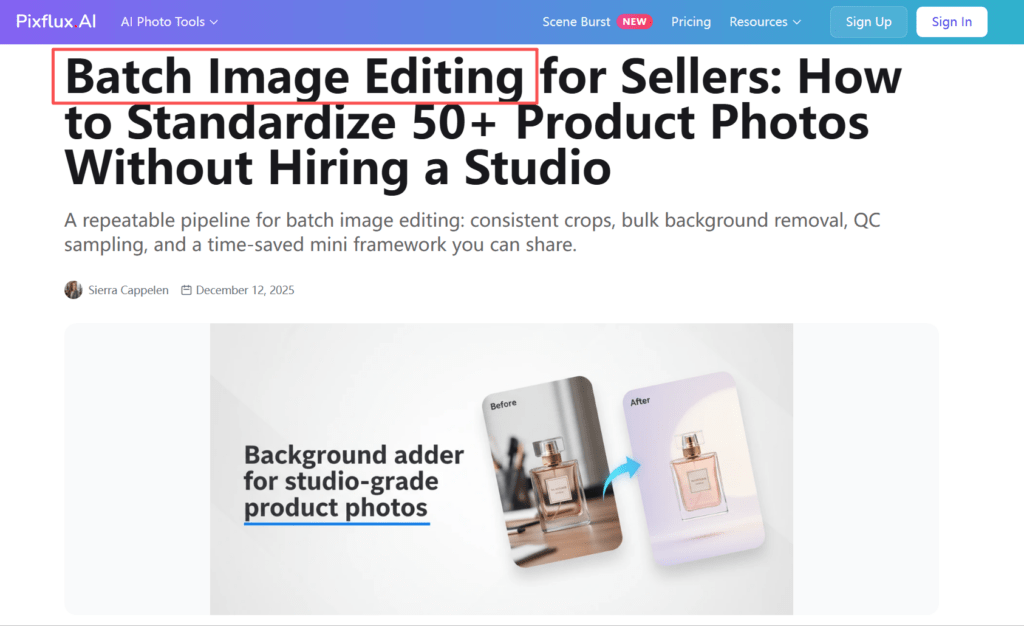This screenshot has width=1024, height=626.
Task: Click the Before perfume photo card
Action: [552, 471]
